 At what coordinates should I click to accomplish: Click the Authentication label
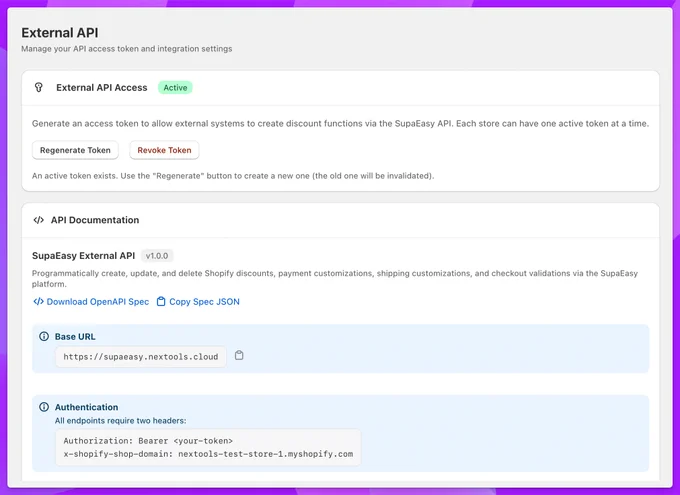click(86, 407)
